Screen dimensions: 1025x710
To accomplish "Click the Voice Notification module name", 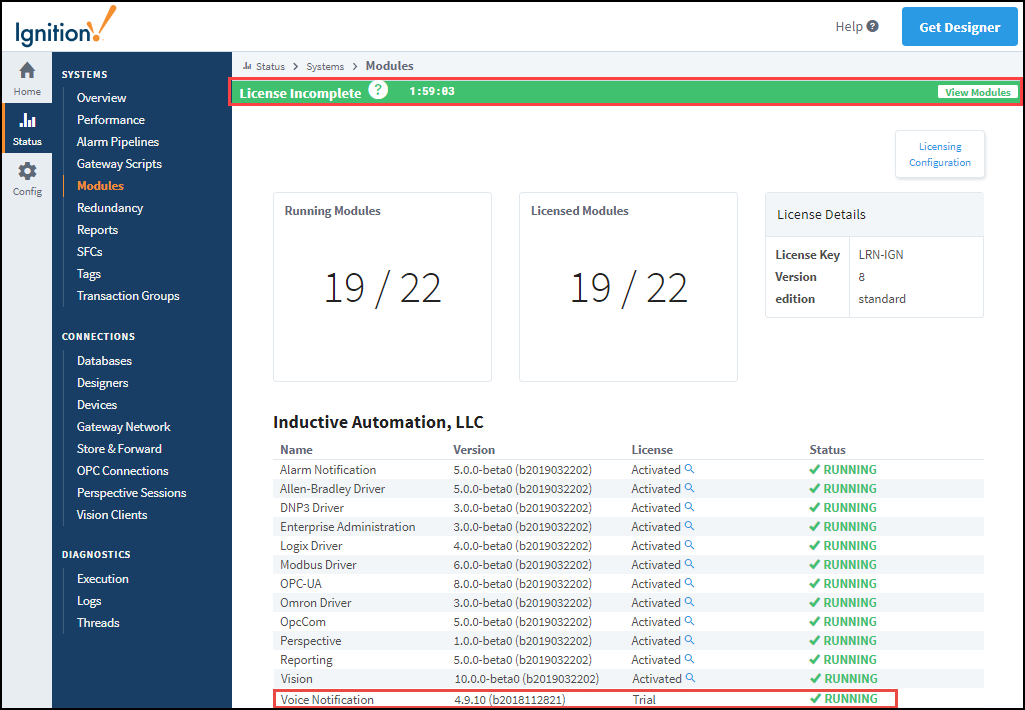I will point(327,700).
